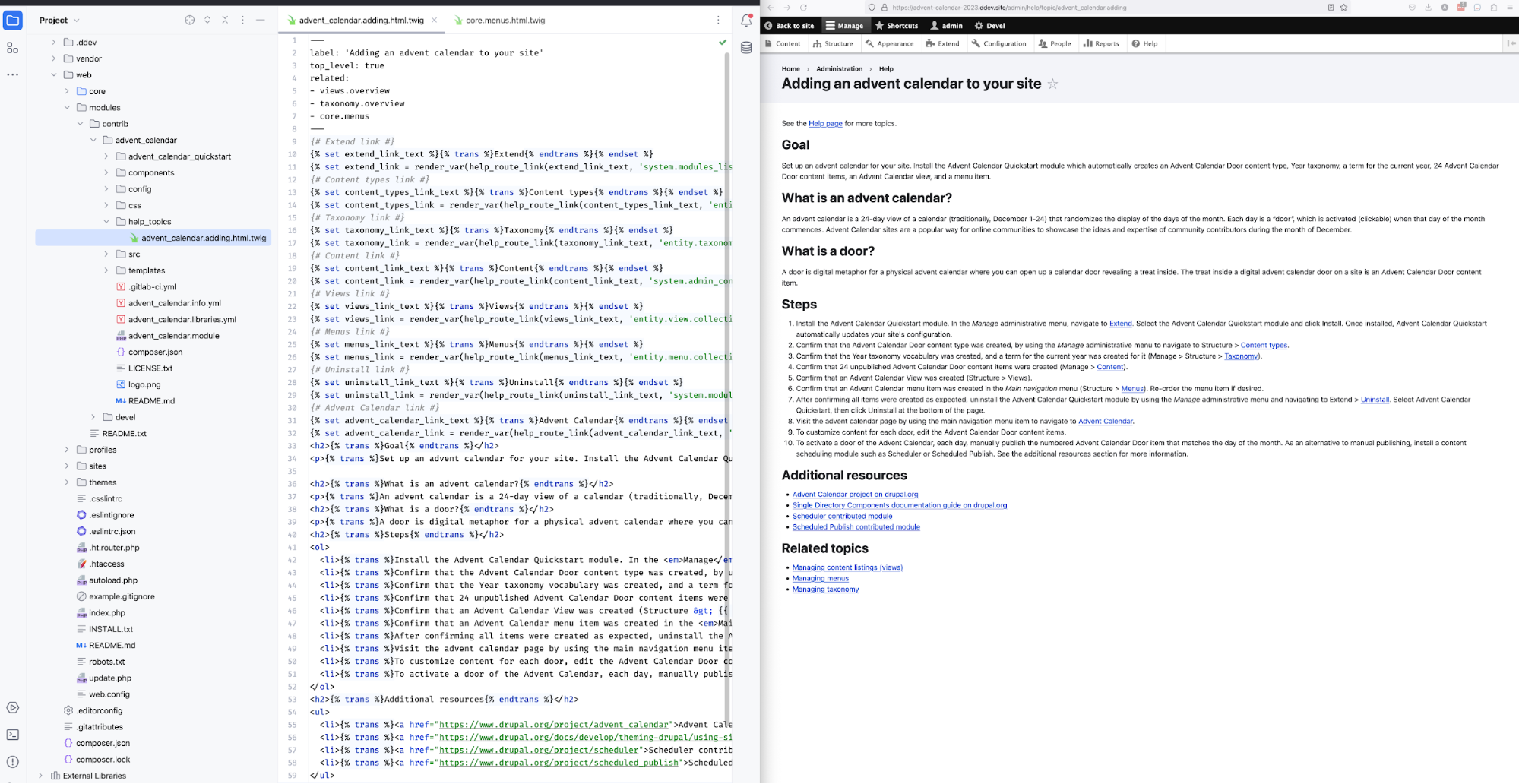Open Drupal Appearance menu item

890,43
